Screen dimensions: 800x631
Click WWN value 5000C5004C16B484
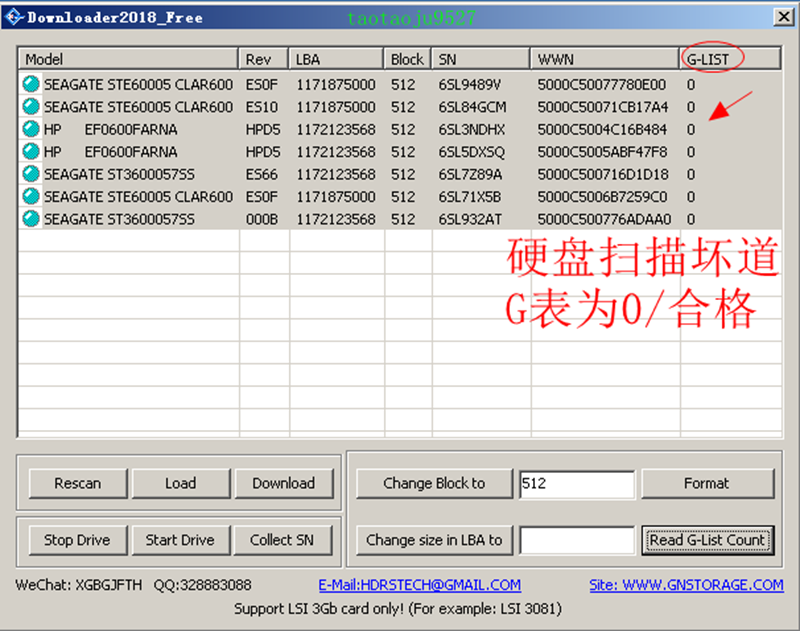[x=602, y=129]
